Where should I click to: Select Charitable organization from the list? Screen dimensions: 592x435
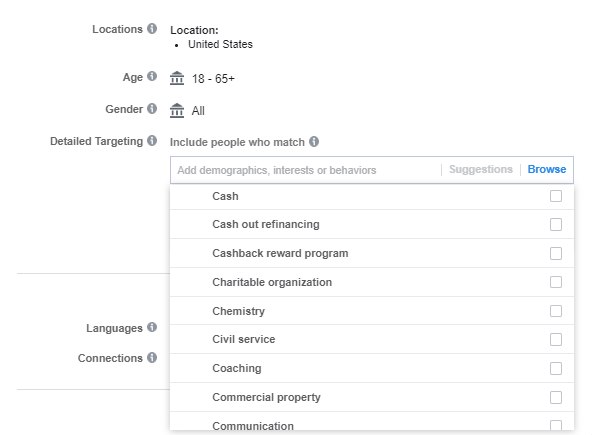[372, 282]
